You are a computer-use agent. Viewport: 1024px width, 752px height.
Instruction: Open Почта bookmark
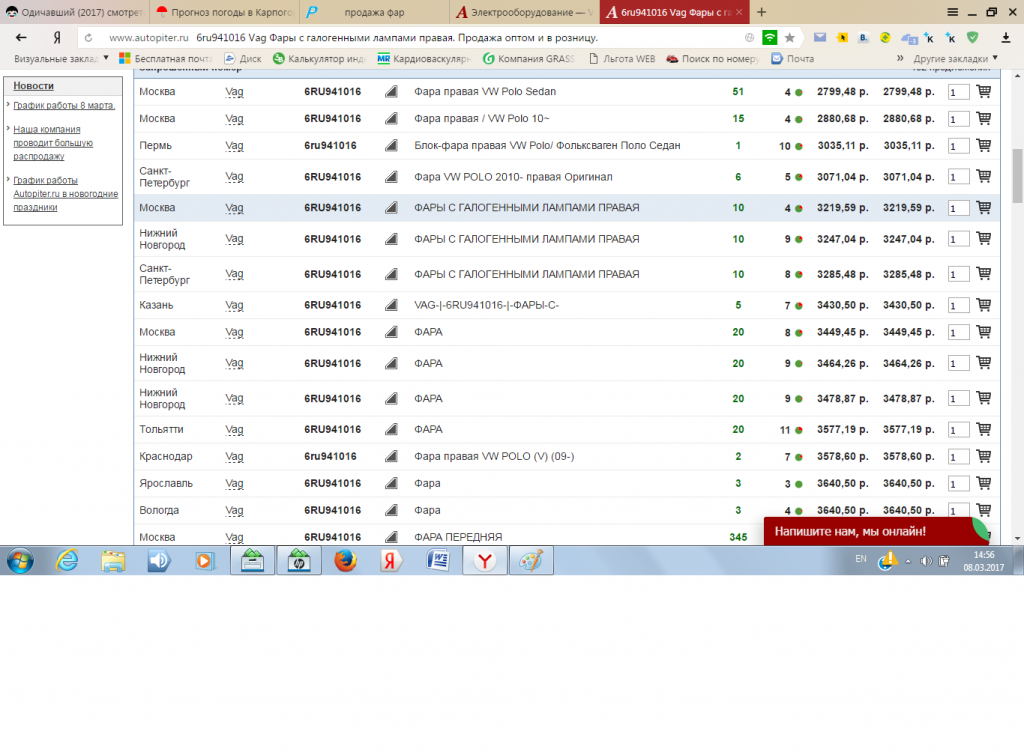pyautogui.click(x=793, y=58)
